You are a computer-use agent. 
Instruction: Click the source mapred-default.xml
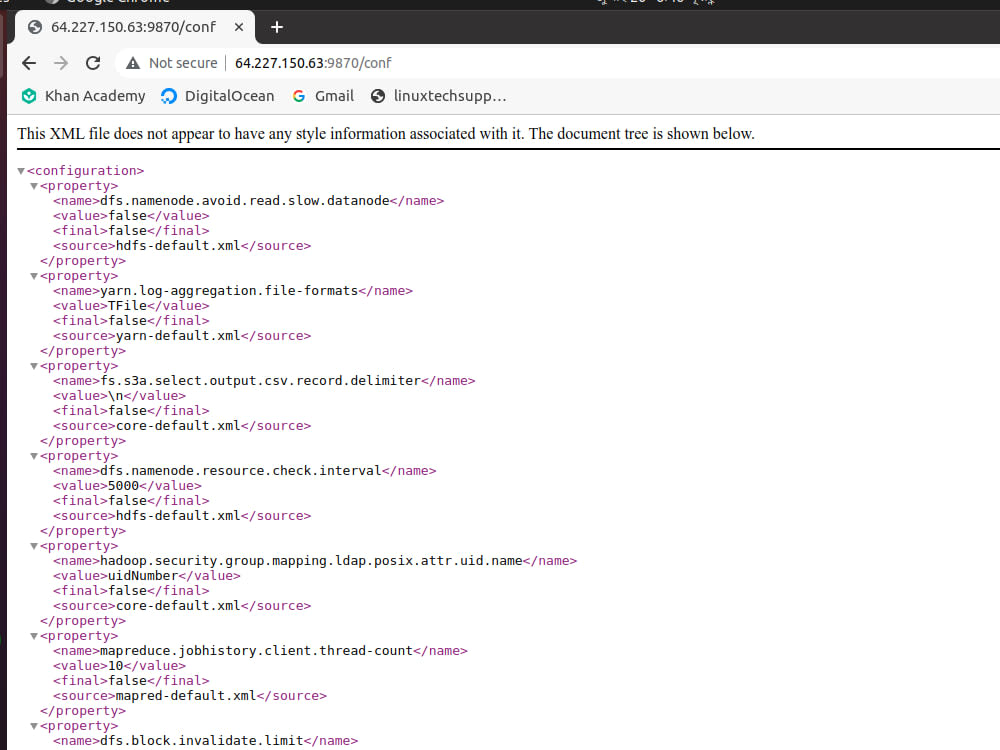pyautogui.click(x=186, y=696)
